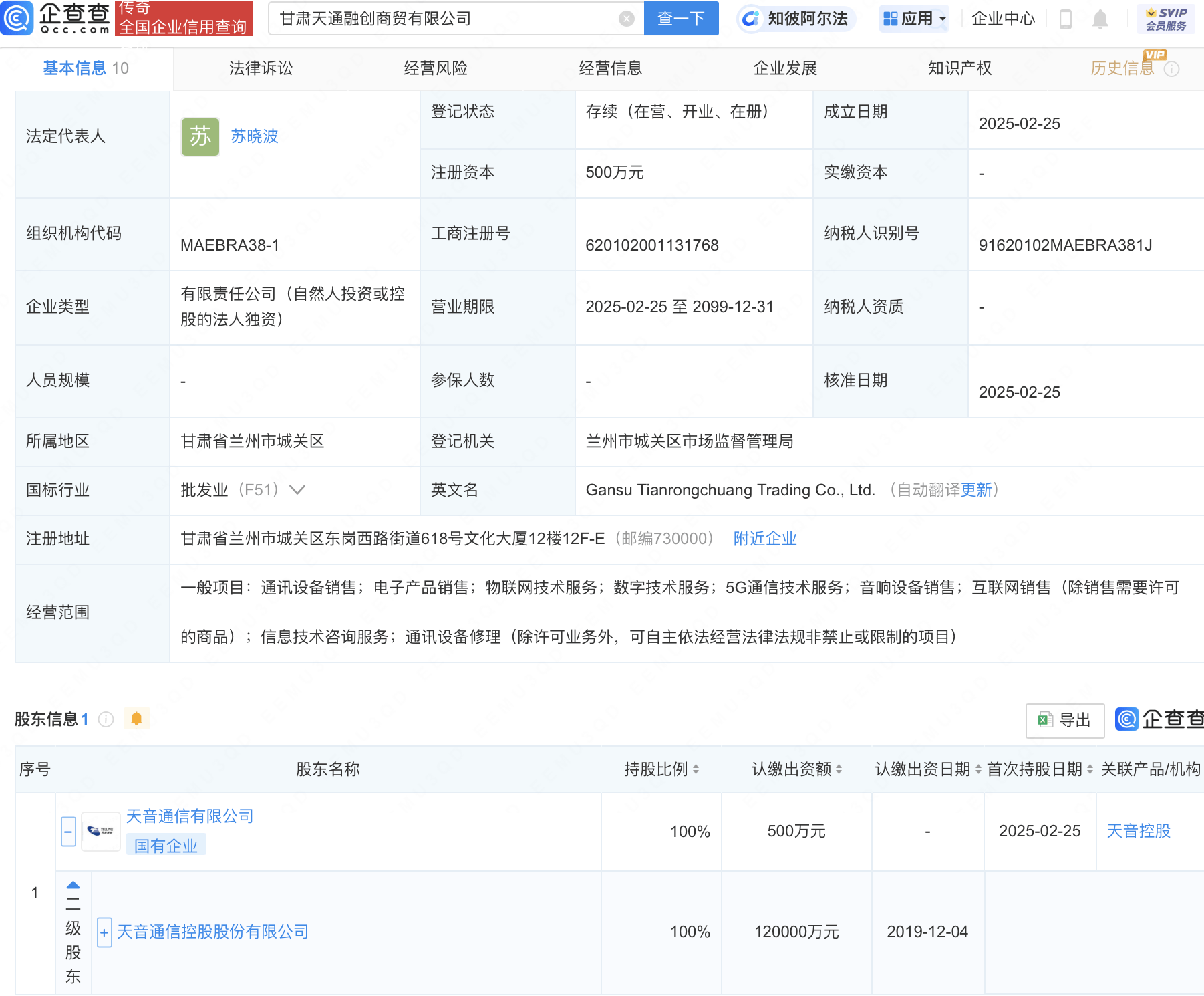The width and height of the screenshot is (1204, 996).
Task: Collapse the 二级股东 section arrow
Action: click(73, 885)
